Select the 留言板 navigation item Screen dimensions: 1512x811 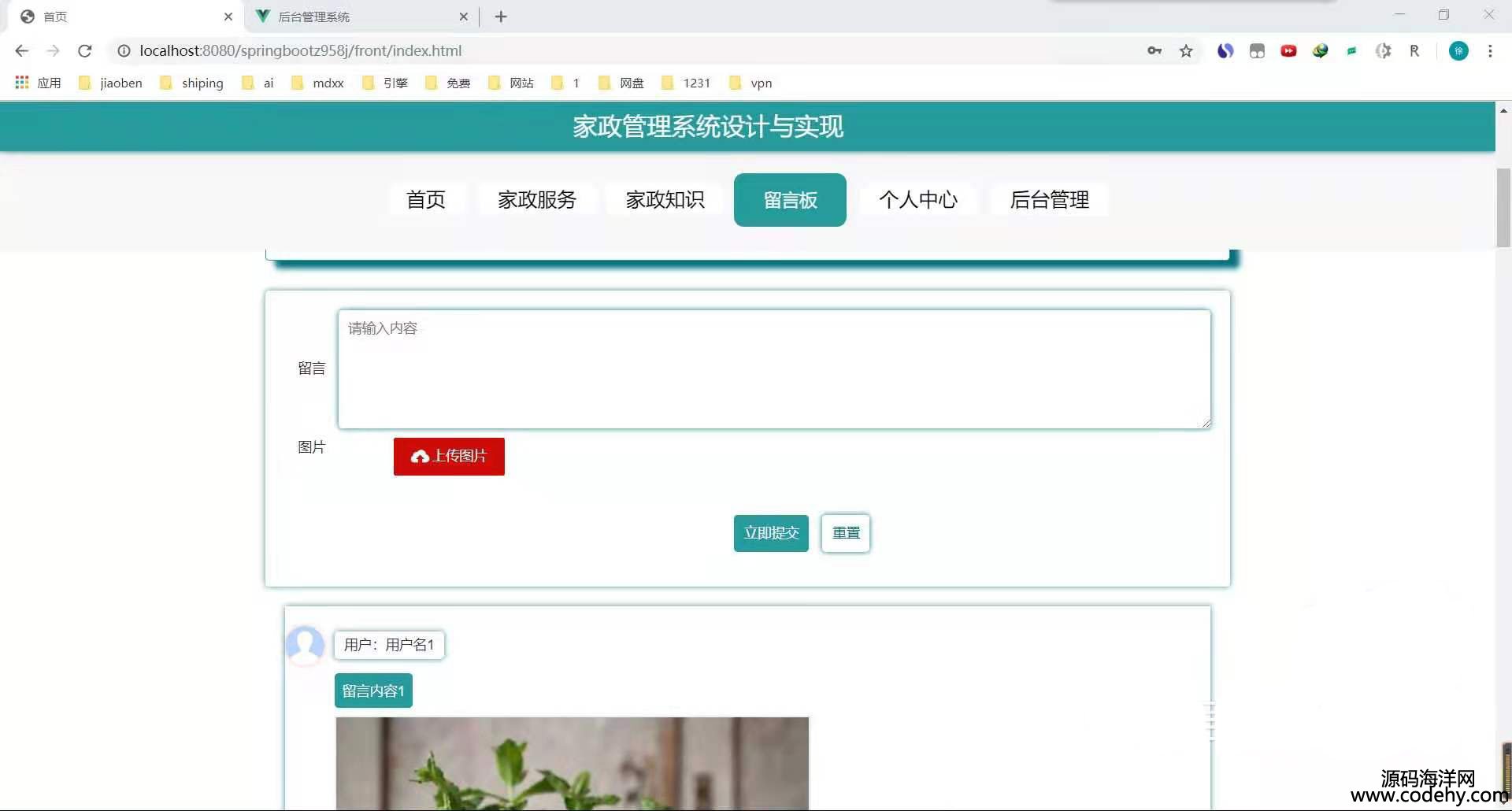click(790, 200)
